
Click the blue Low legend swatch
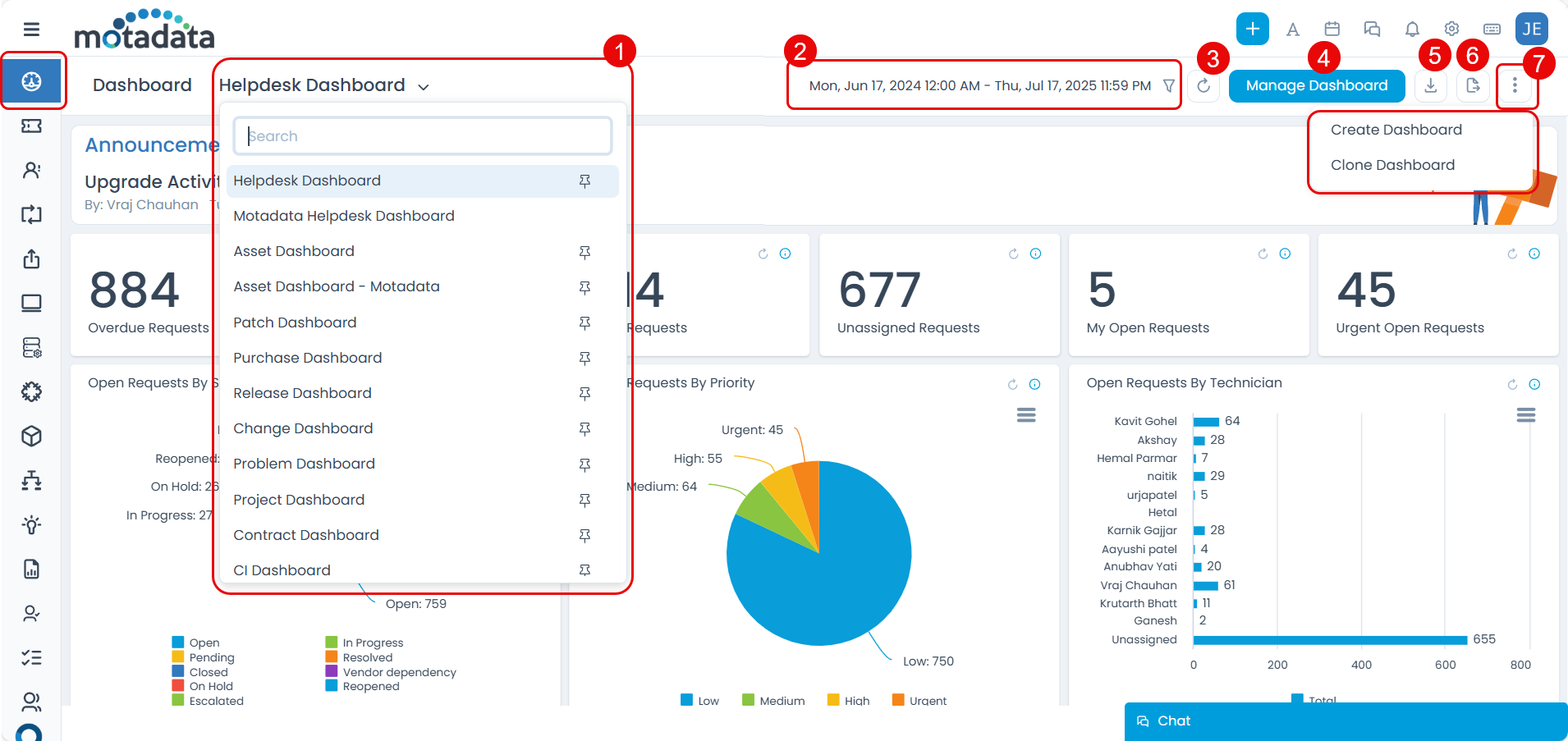[686, 700]
